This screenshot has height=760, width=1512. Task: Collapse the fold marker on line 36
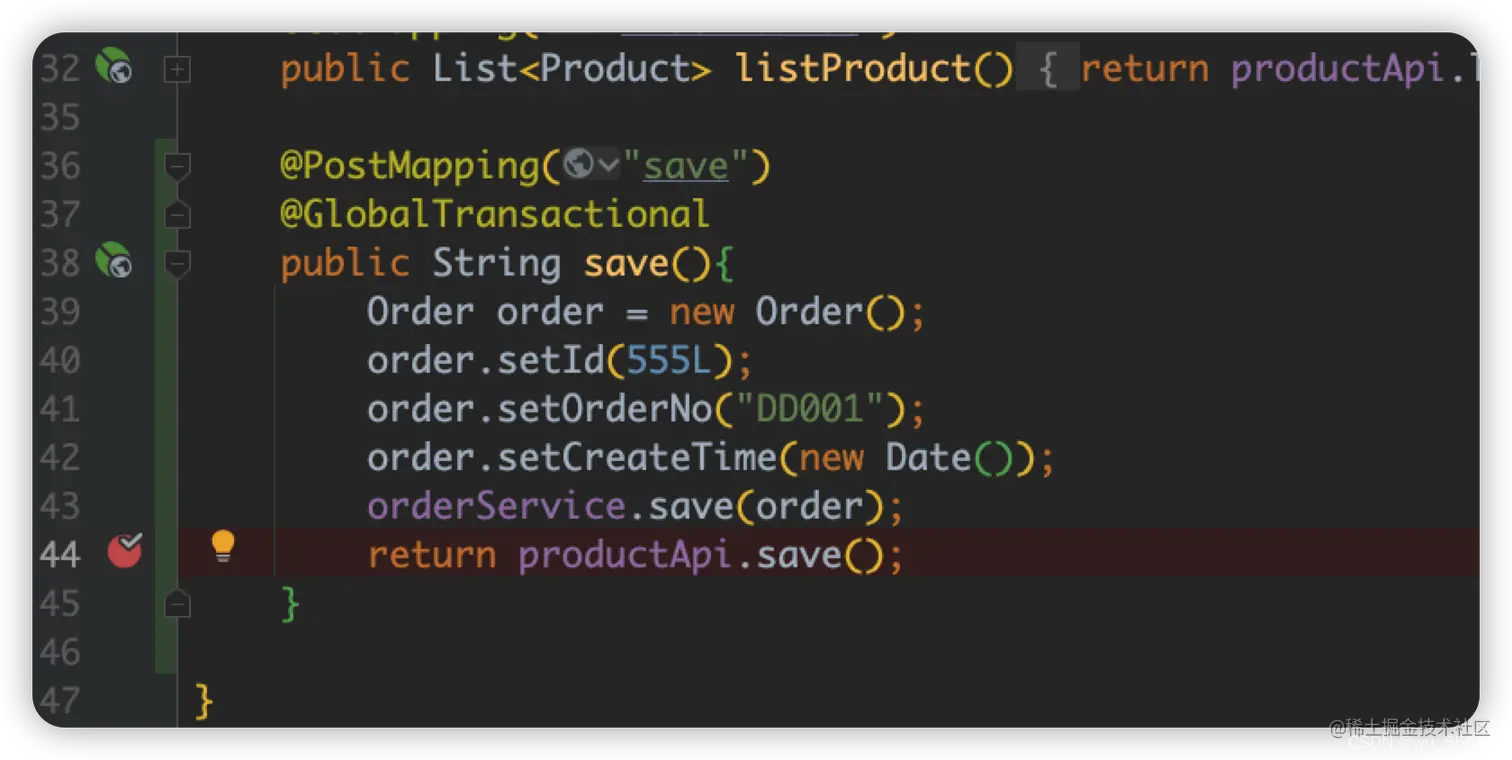pyautogui.click(x=177, y=166)
